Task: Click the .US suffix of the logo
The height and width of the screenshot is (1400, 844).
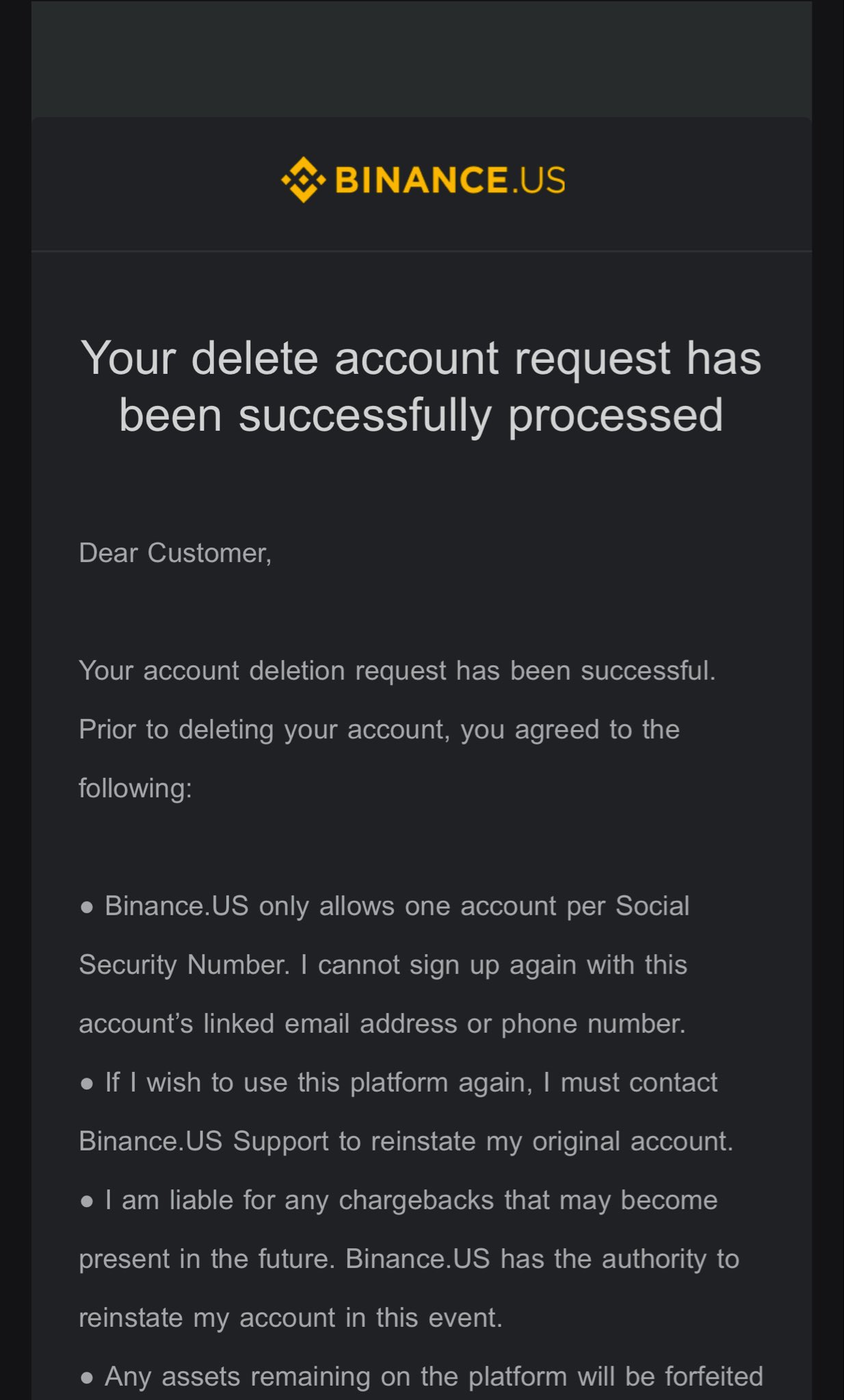Action: (x=538, y=180)
